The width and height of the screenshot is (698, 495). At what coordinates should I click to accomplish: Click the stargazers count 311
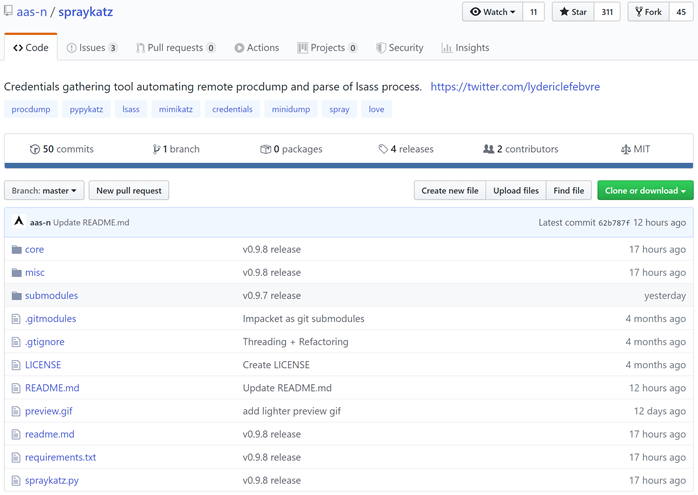pyautogui.click(x=607, y=12)
